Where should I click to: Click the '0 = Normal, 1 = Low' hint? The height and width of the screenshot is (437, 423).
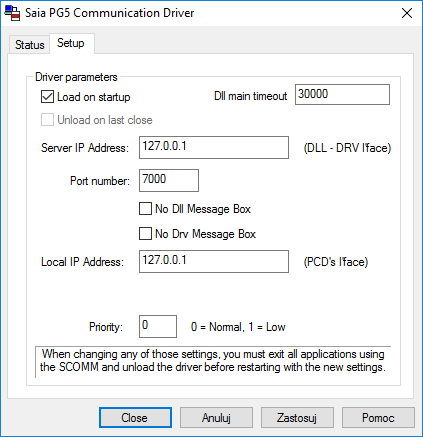coord(238,327)
